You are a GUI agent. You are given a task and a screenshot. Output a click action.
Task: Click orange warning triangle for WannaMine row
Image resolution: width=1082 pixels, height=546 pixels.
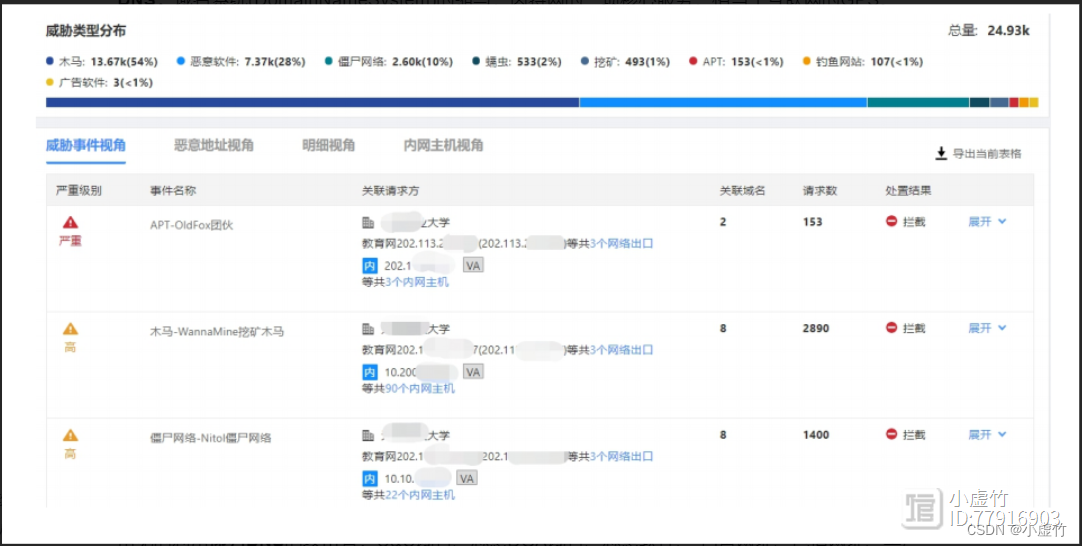pyautogui.click(x=70, y=329)
